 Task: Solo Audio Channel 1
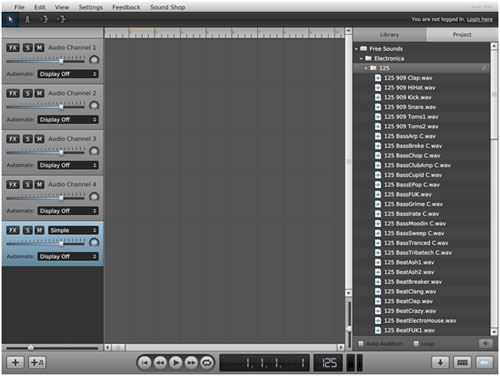coord(28,48)
